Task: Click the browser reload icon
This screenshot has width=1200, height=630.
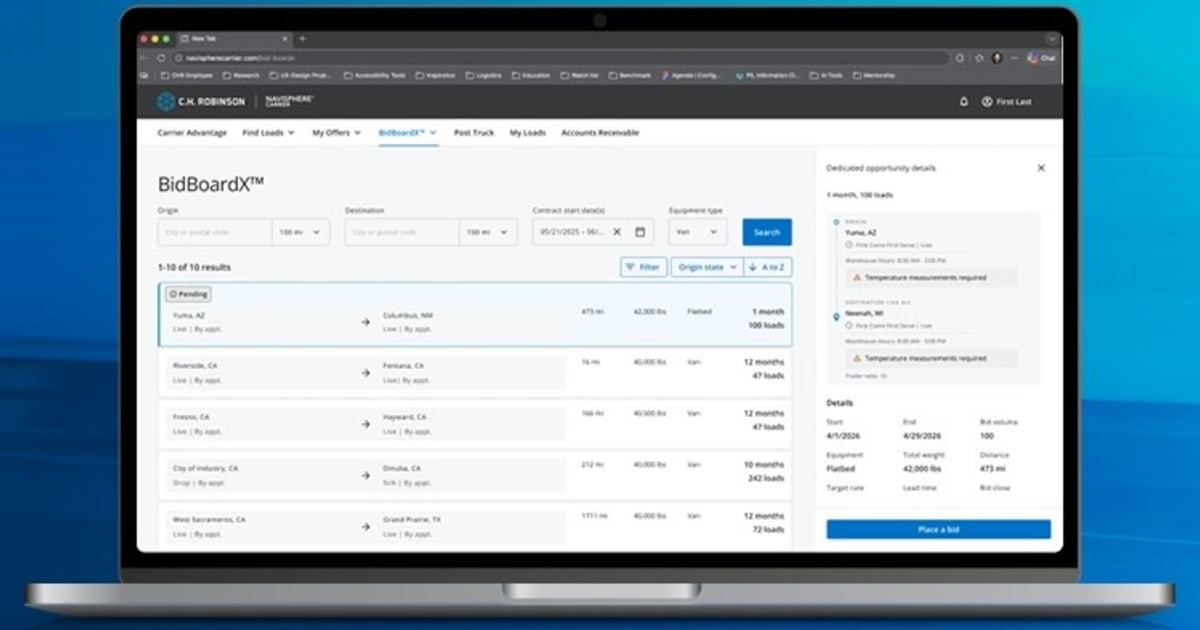Action: pyautogui.click(x=162, y=58)
